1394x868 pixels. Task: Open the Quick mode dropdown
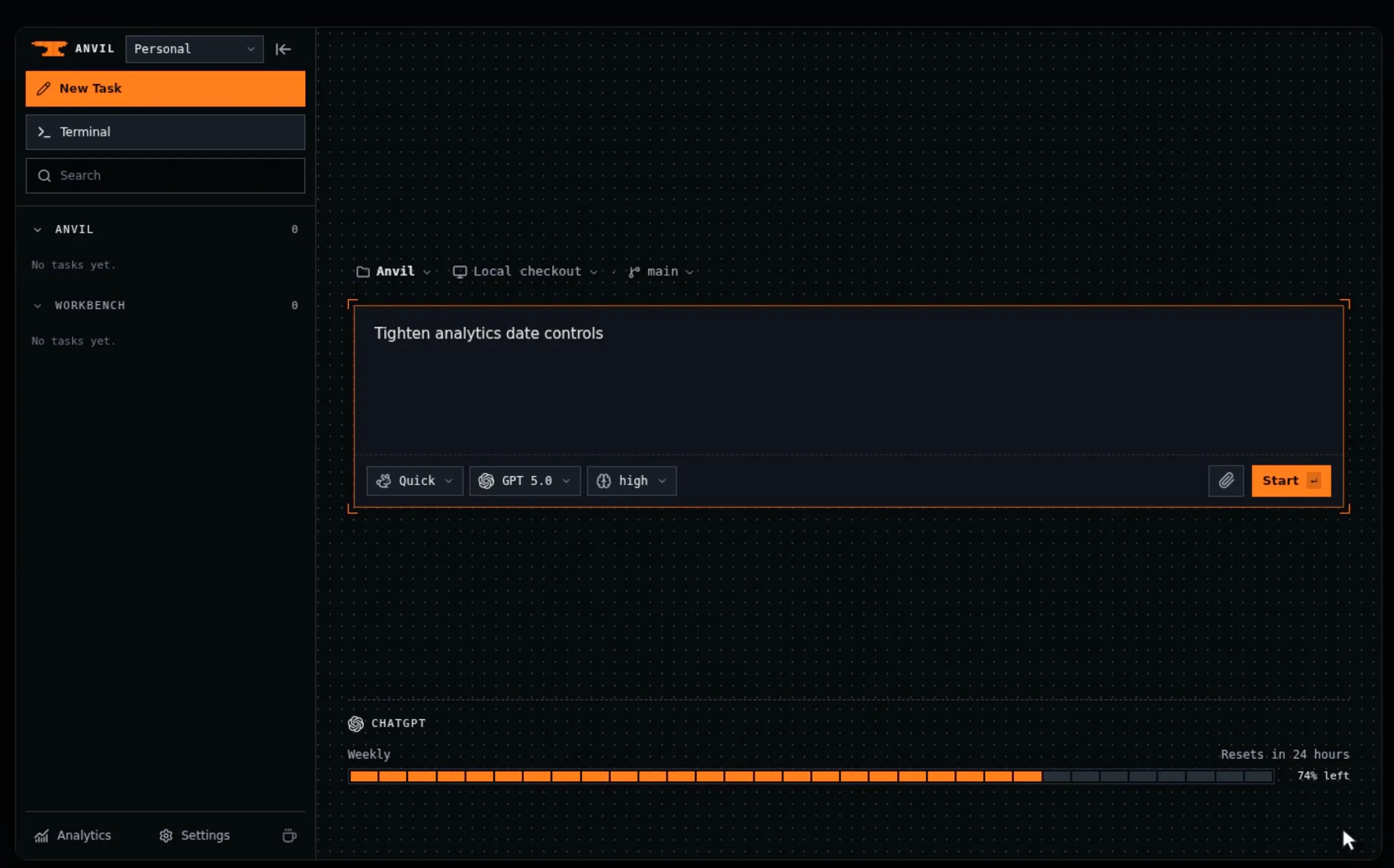coord(415,481)
